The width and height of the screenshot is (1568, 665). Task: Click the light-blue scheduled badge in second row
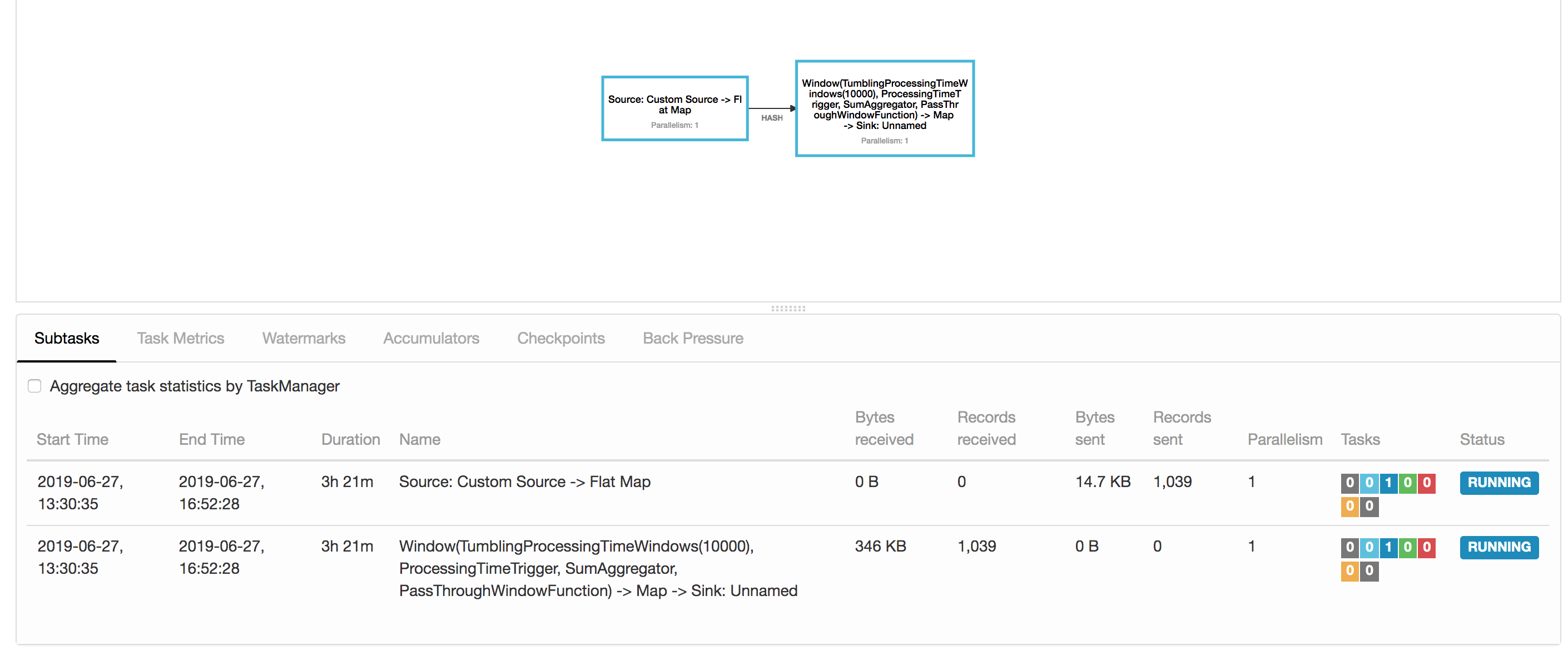[1369, 548]
